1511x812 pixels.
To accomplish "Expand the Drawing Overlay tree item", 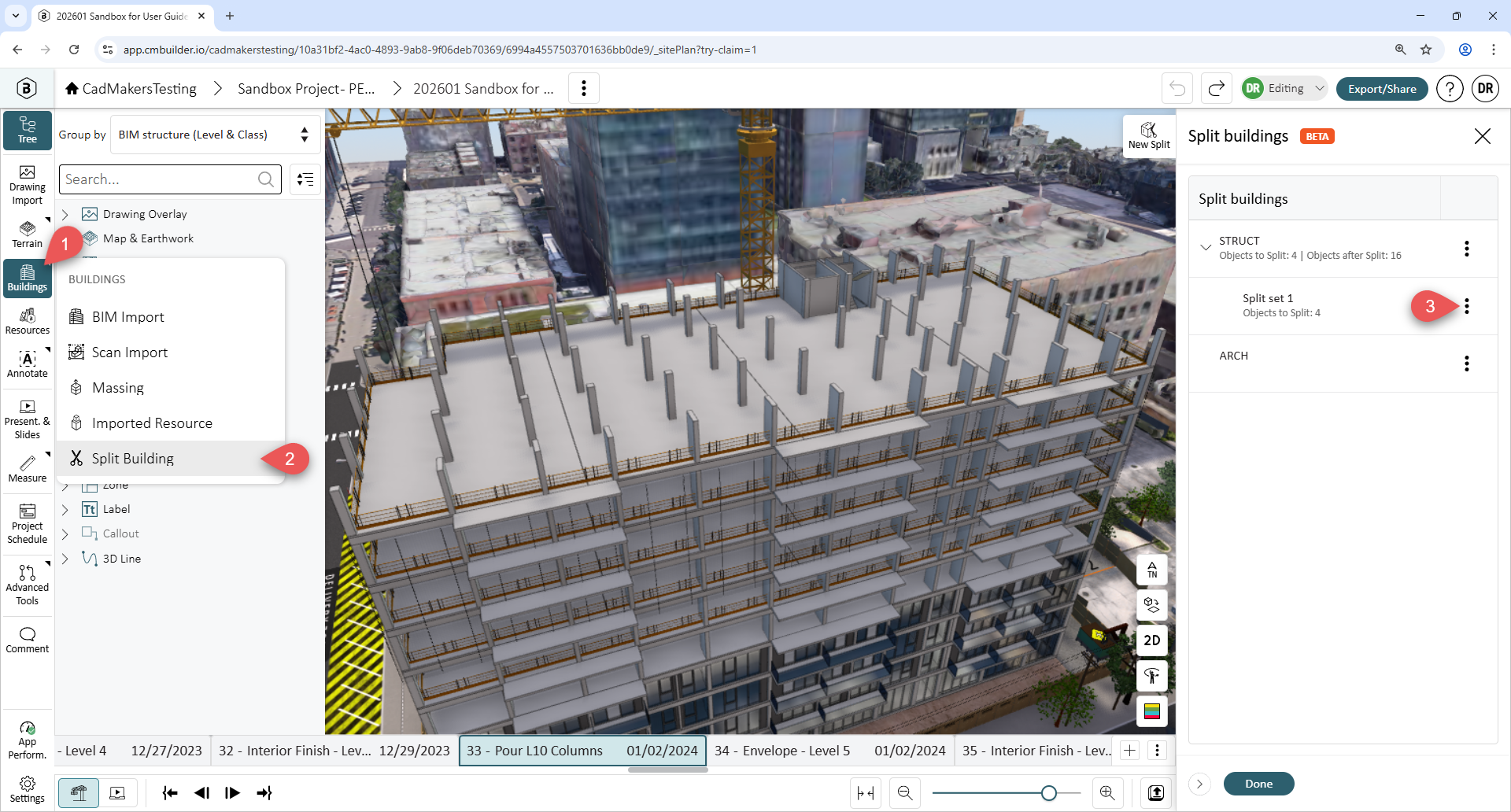I will tap(65, 214).
